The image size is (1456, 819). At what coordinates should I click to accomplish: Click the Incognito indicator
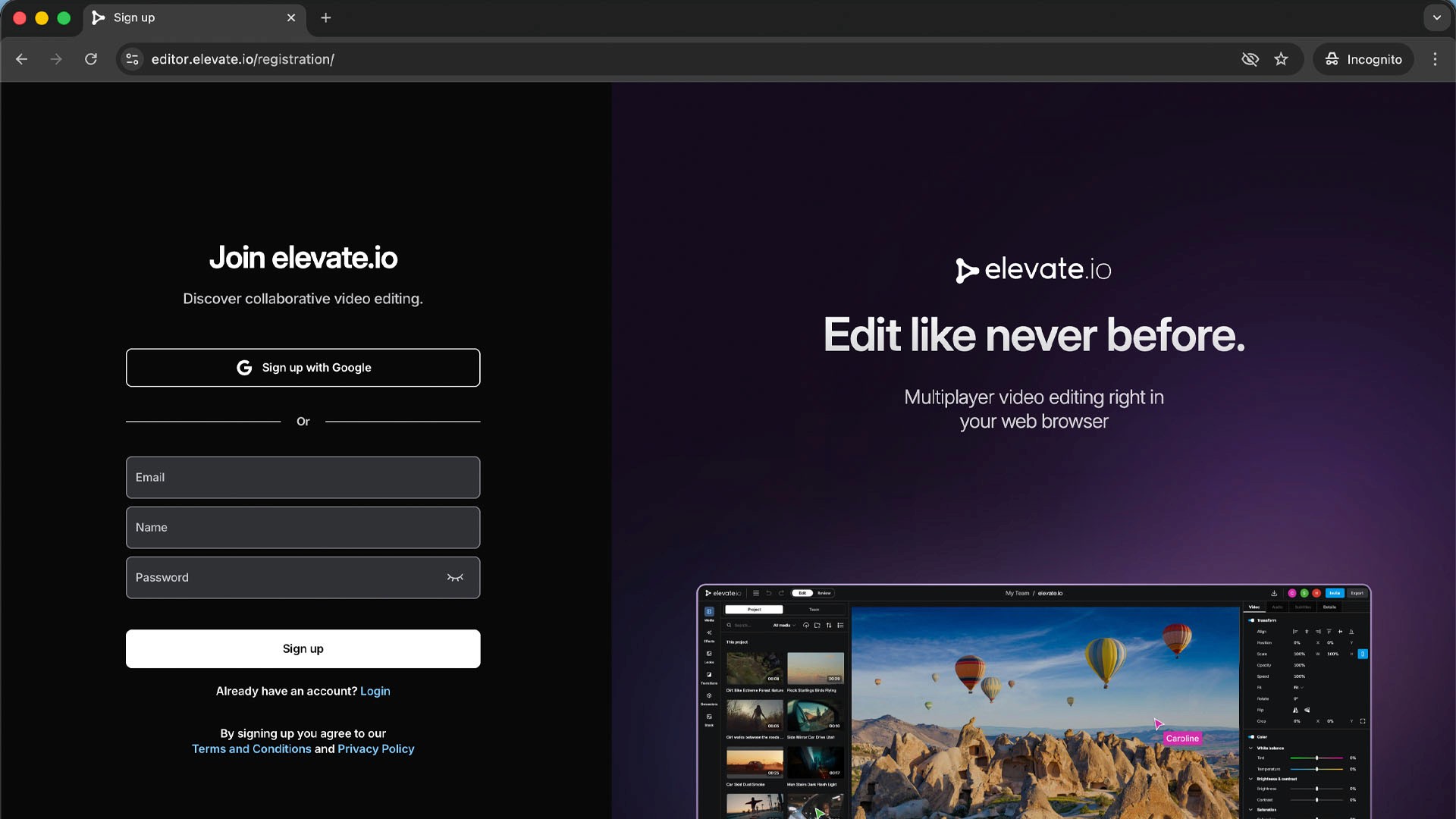[1363, 59]
